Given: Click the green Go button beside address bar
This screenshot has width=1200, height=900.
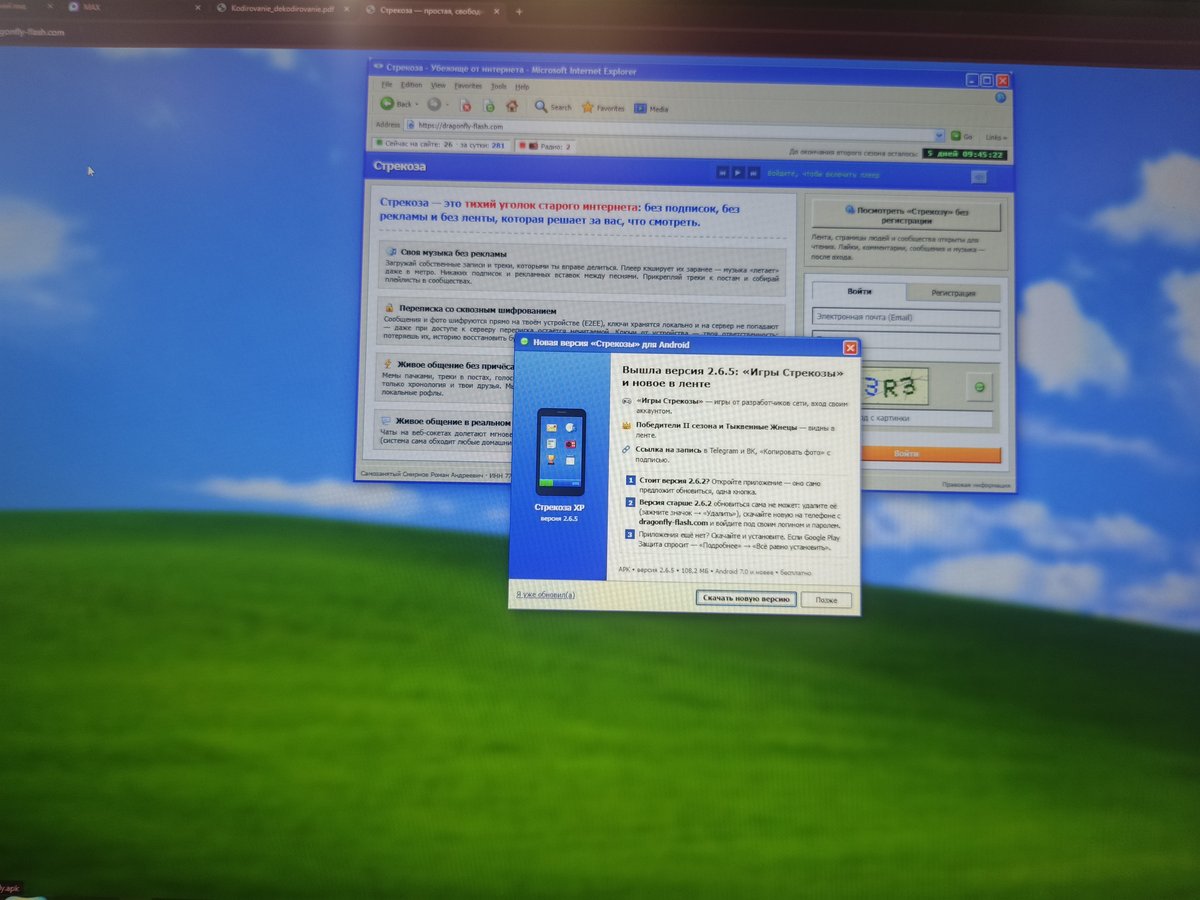Looking at the screenshot, I should [x=960, y=136].
